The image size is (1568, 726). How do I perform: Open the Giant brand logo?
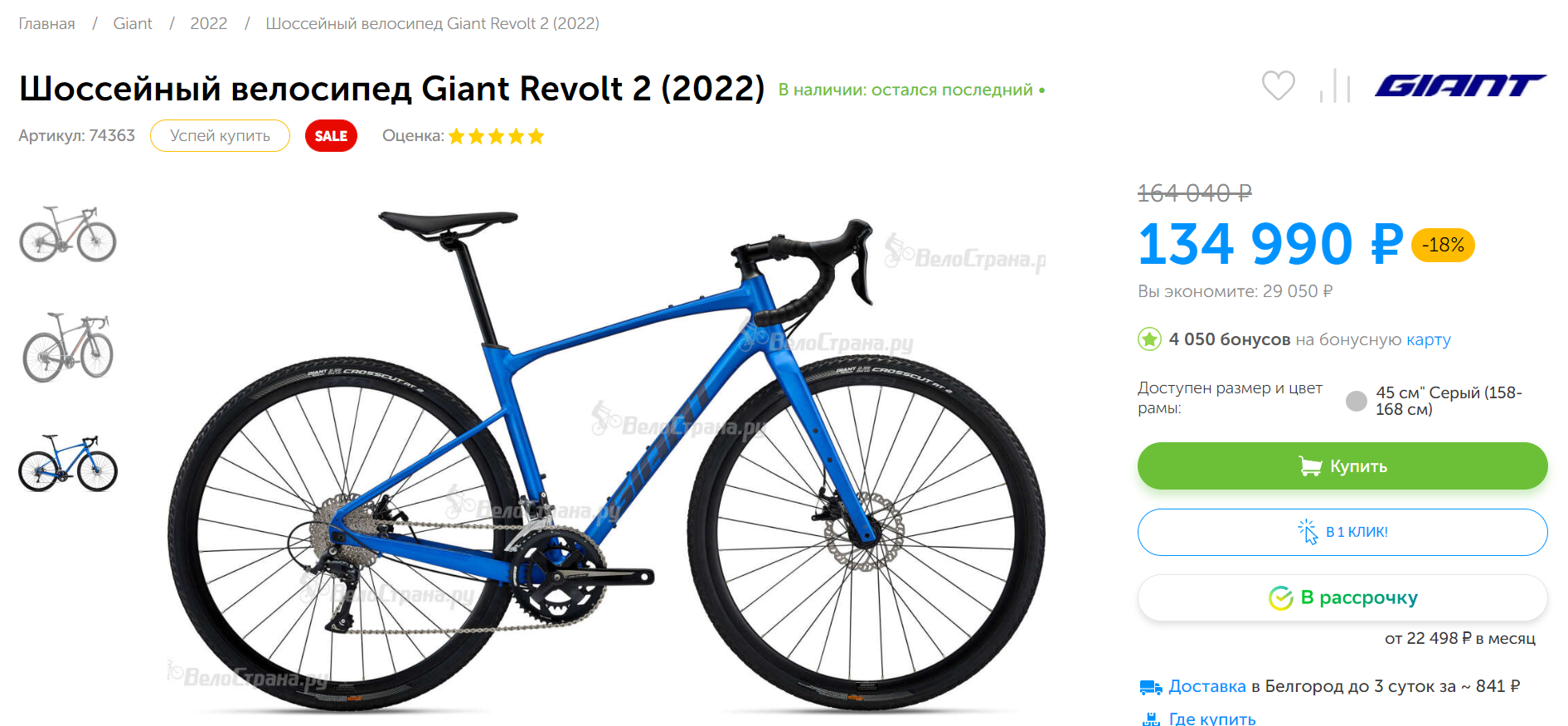(1460, 85)
